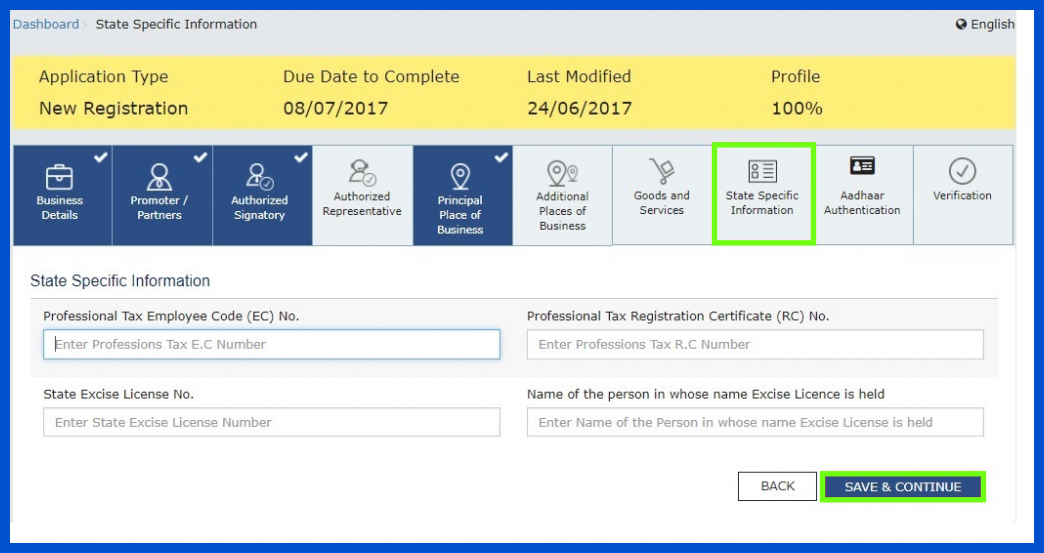Viewport: 1044px width, 553px height.
Task: Click the Authorized Signatory person-check icon
Action: tap(259, 177)
